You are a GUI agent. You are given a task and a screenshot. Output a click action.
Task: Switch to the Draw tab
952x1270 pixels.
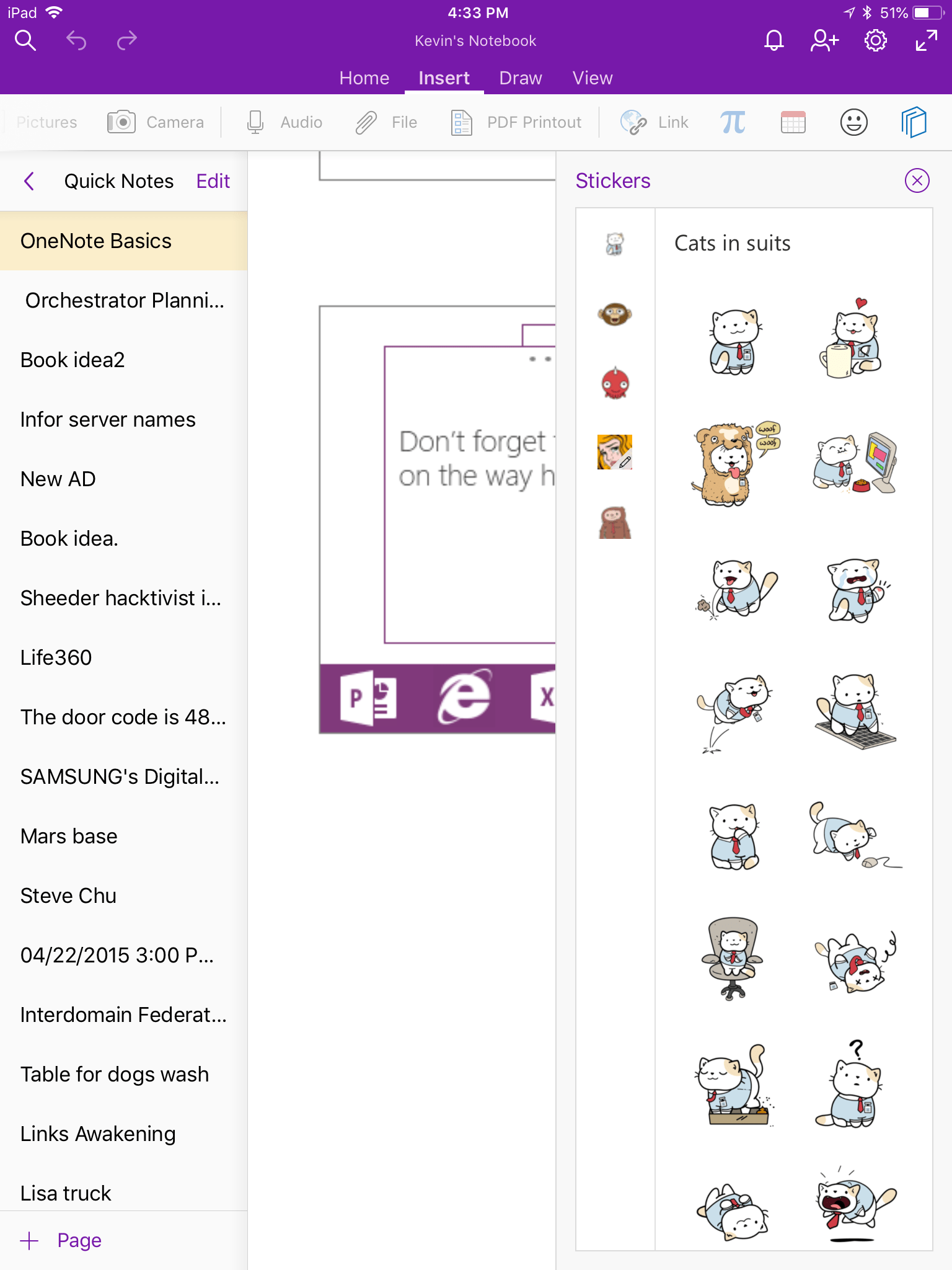[x=521, y=78]
